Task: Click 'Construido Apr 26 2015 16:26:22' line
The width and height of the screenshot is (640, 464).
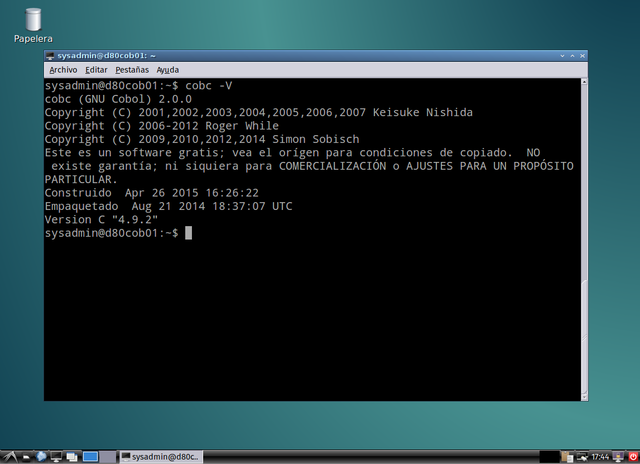Action: pyautogui.click(x=152, y=193)
